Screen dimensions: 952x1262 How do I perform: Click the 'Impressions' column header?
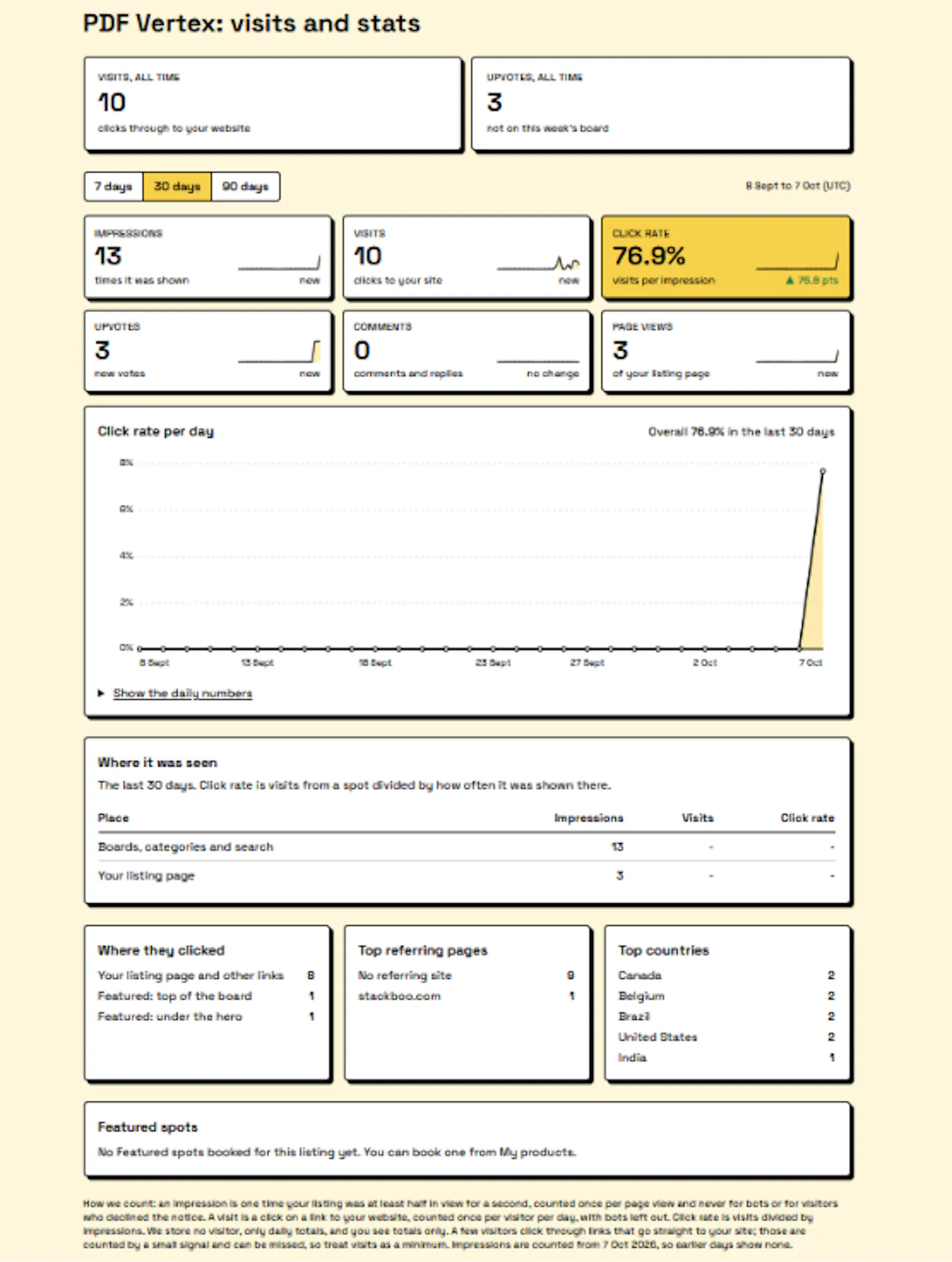(588, 818)
